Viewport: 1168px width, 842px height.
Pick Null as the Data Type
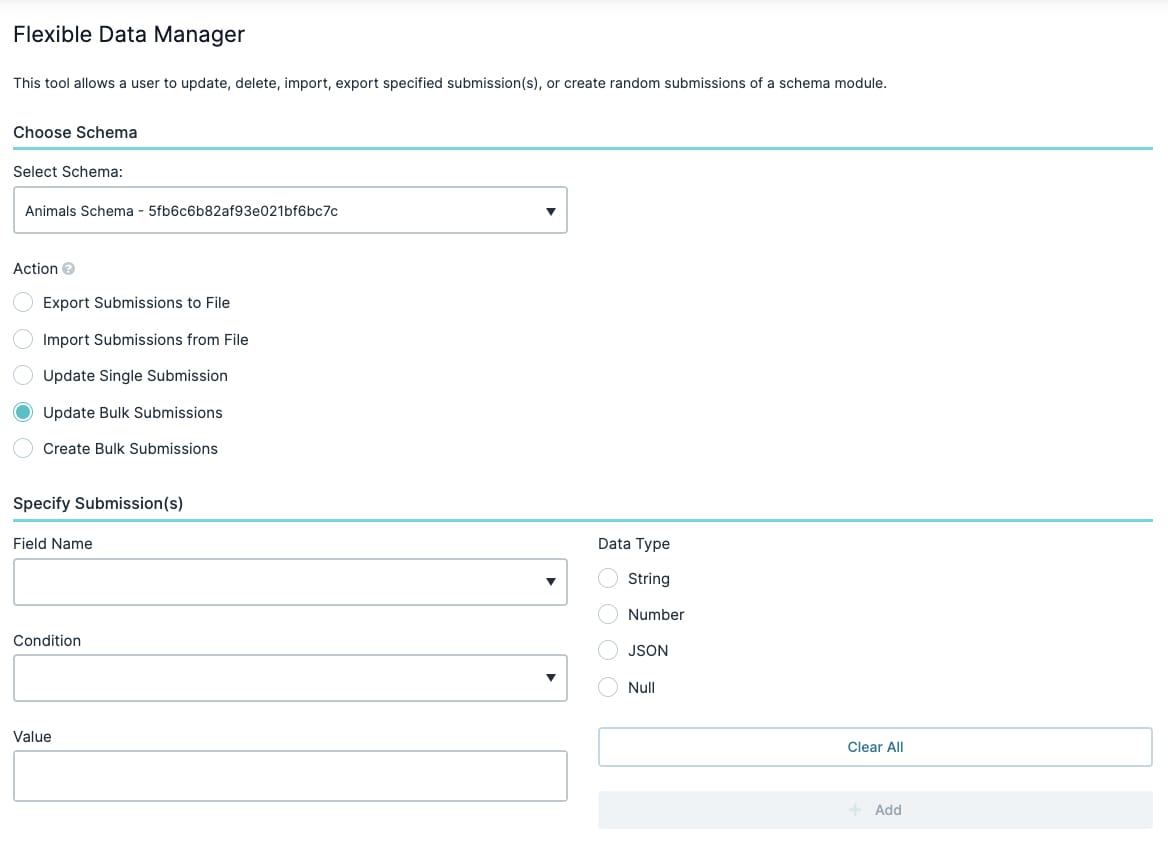[608, 688]
